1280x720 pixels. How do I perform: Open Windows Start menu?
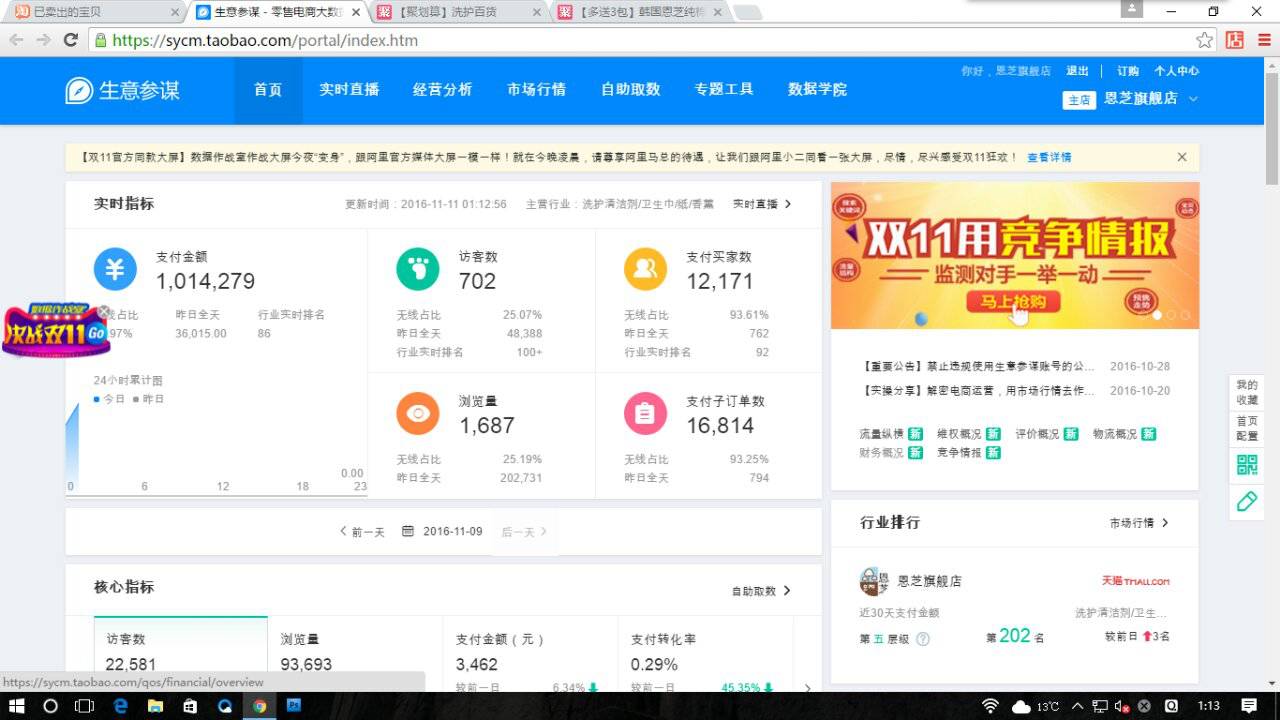pos(17,706)
